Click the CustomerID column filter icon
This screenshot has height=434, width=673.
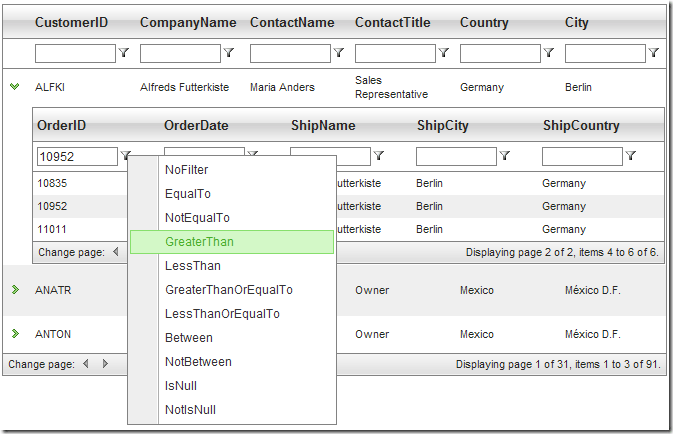124,53
